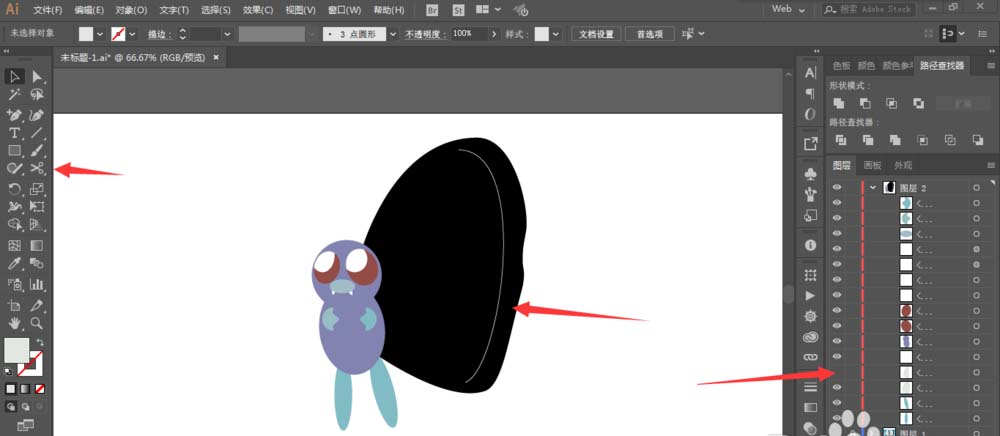Select the Pen tool
The height and width of the screenshot is (436, 1000).
coord(14,115)
